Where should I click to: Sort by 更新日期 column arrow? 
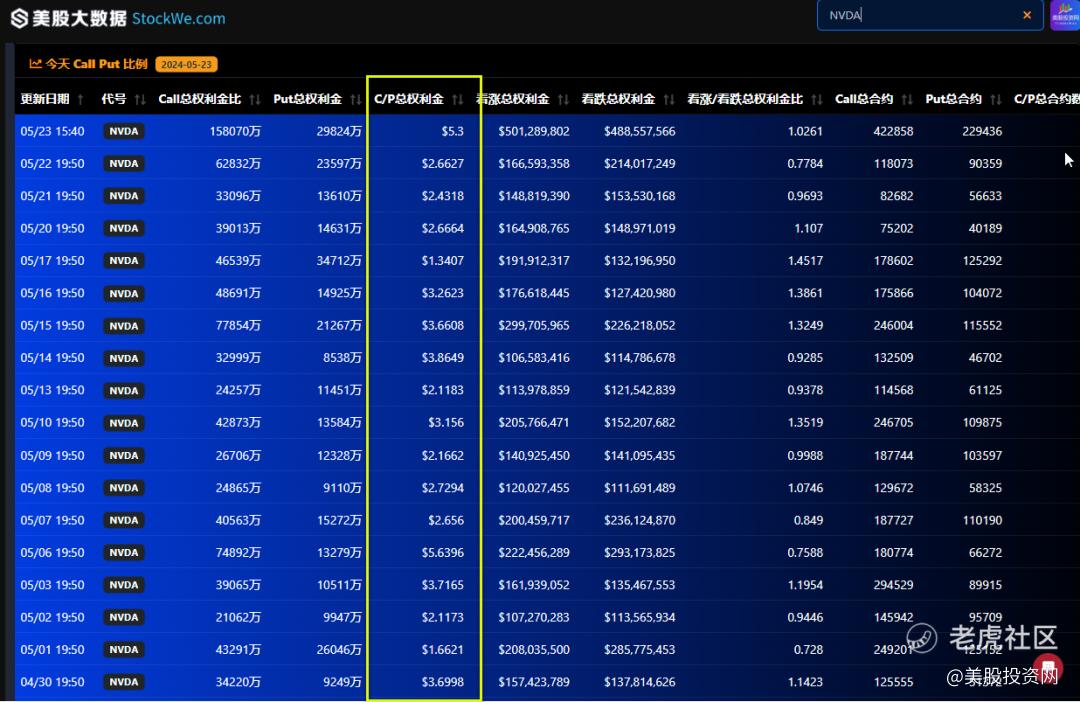click(x=81, y=100)
